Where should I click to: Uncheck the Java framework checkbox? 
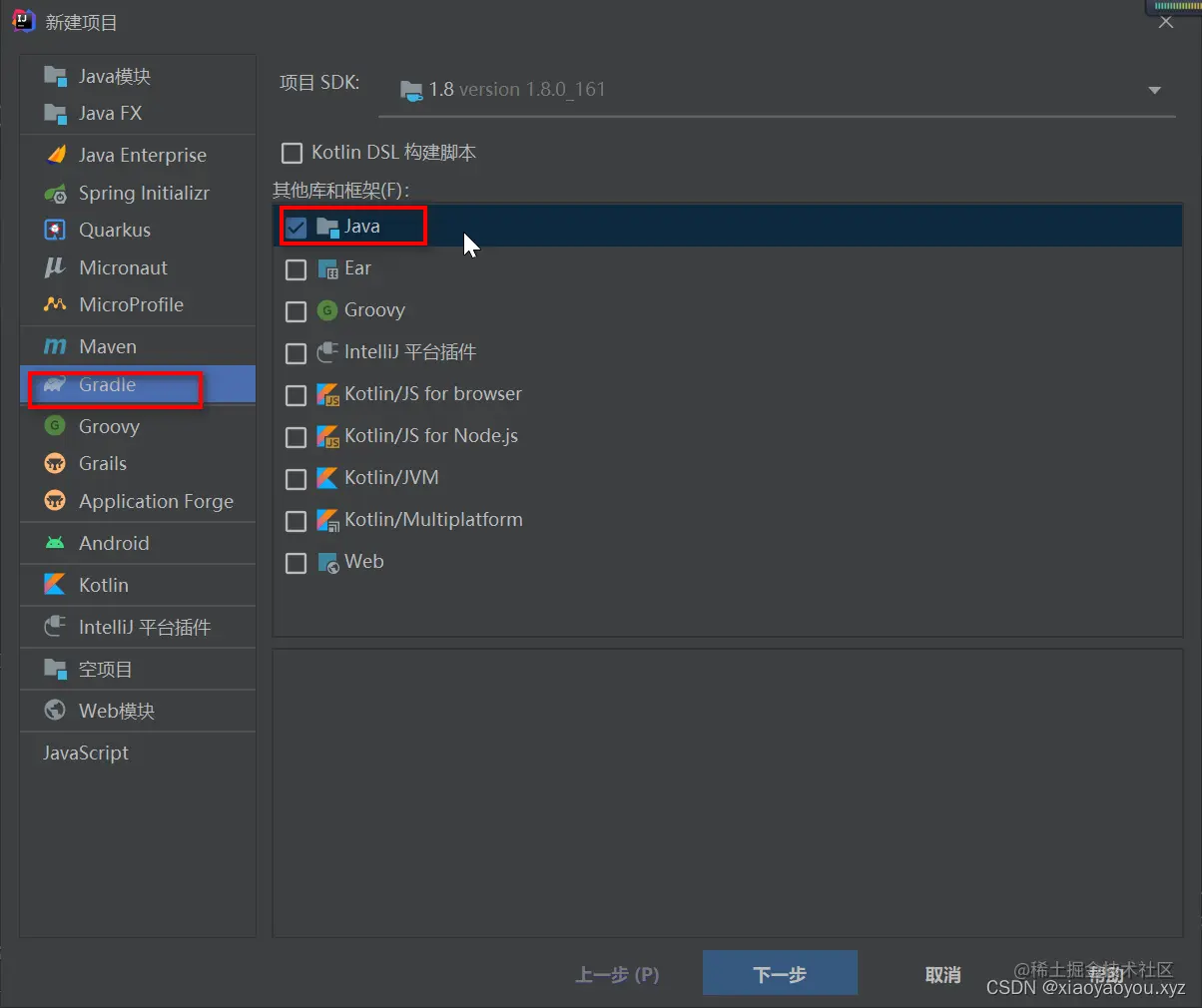(x=296, y=228)
